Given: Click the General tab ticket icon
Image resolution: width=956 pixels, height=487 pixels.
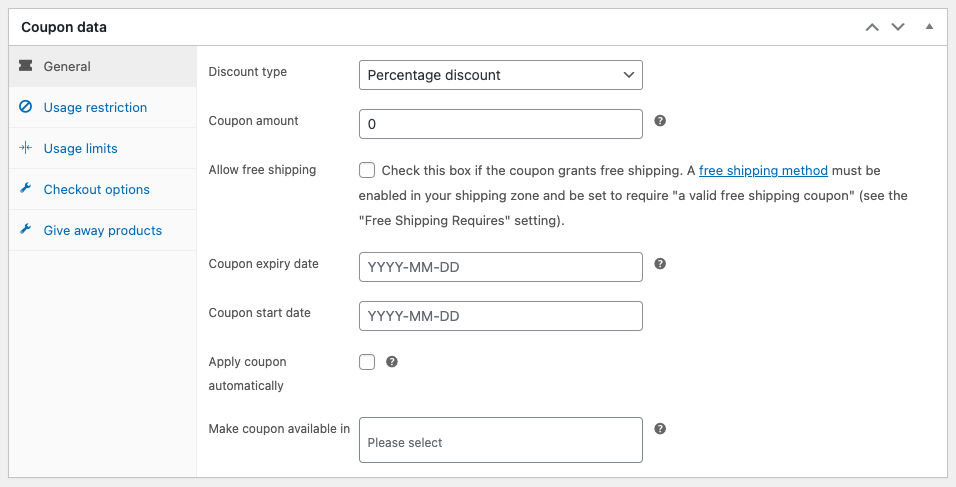Looking at the screenshot, I should (26, 66).
